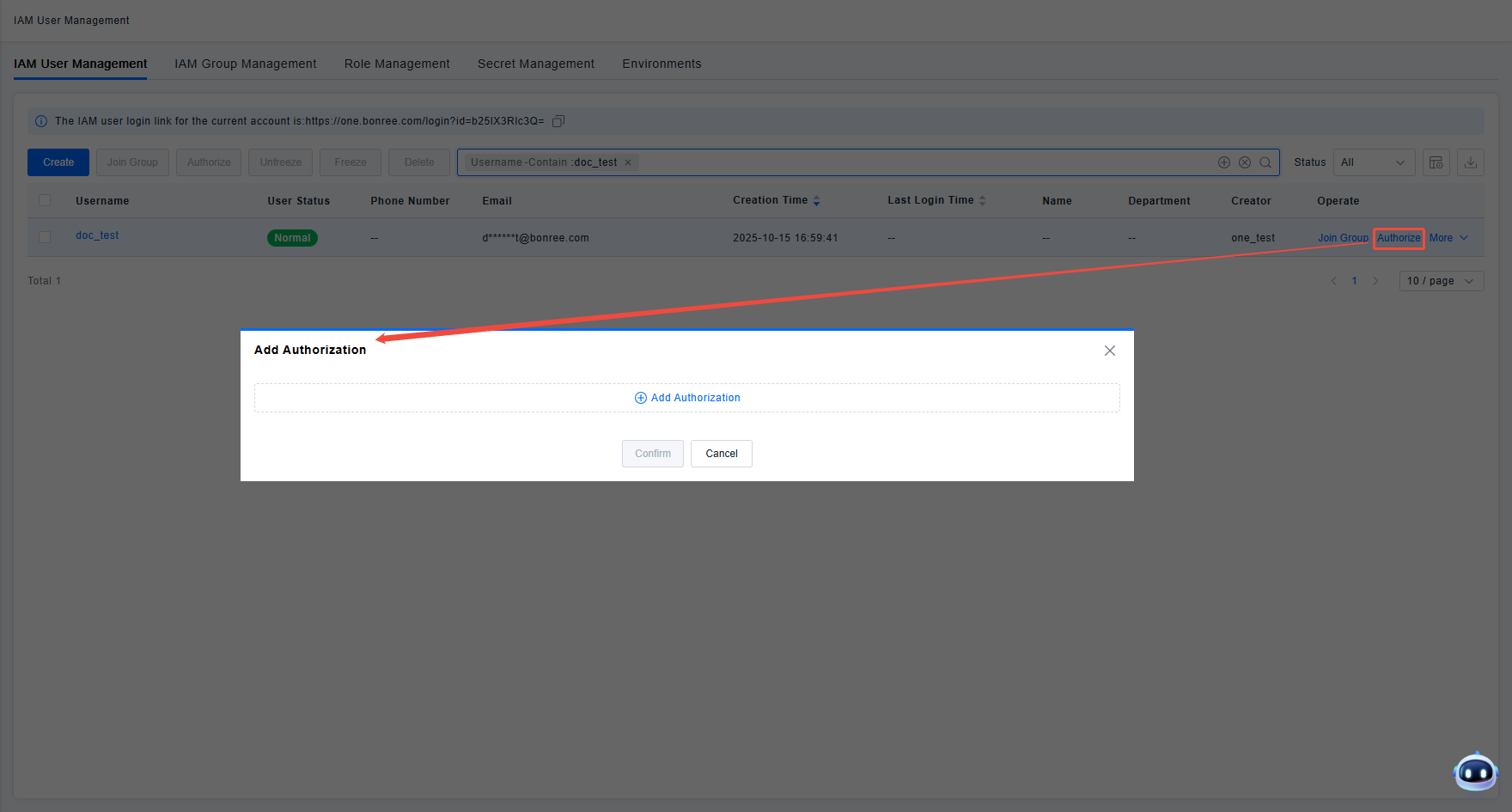Open the doc_test username link
The image size is (1512, 812).
click(97, 235)
